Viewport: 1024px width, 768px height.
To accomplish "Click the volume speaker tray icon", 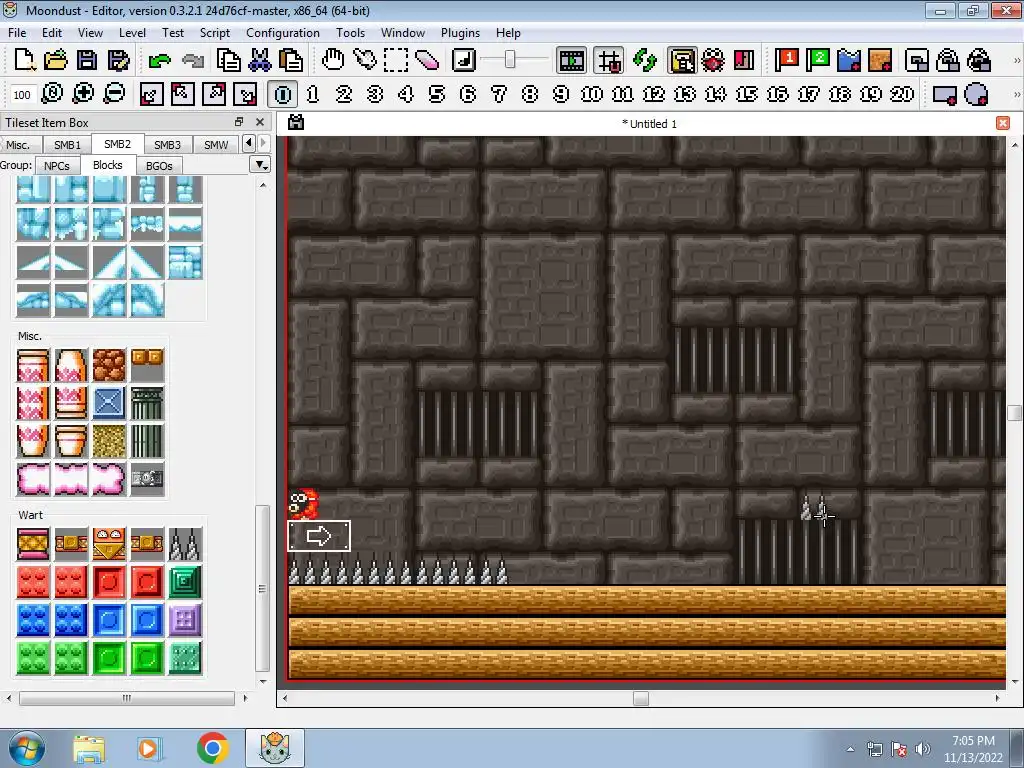I will pyautogui.click(x=923, y=749).
